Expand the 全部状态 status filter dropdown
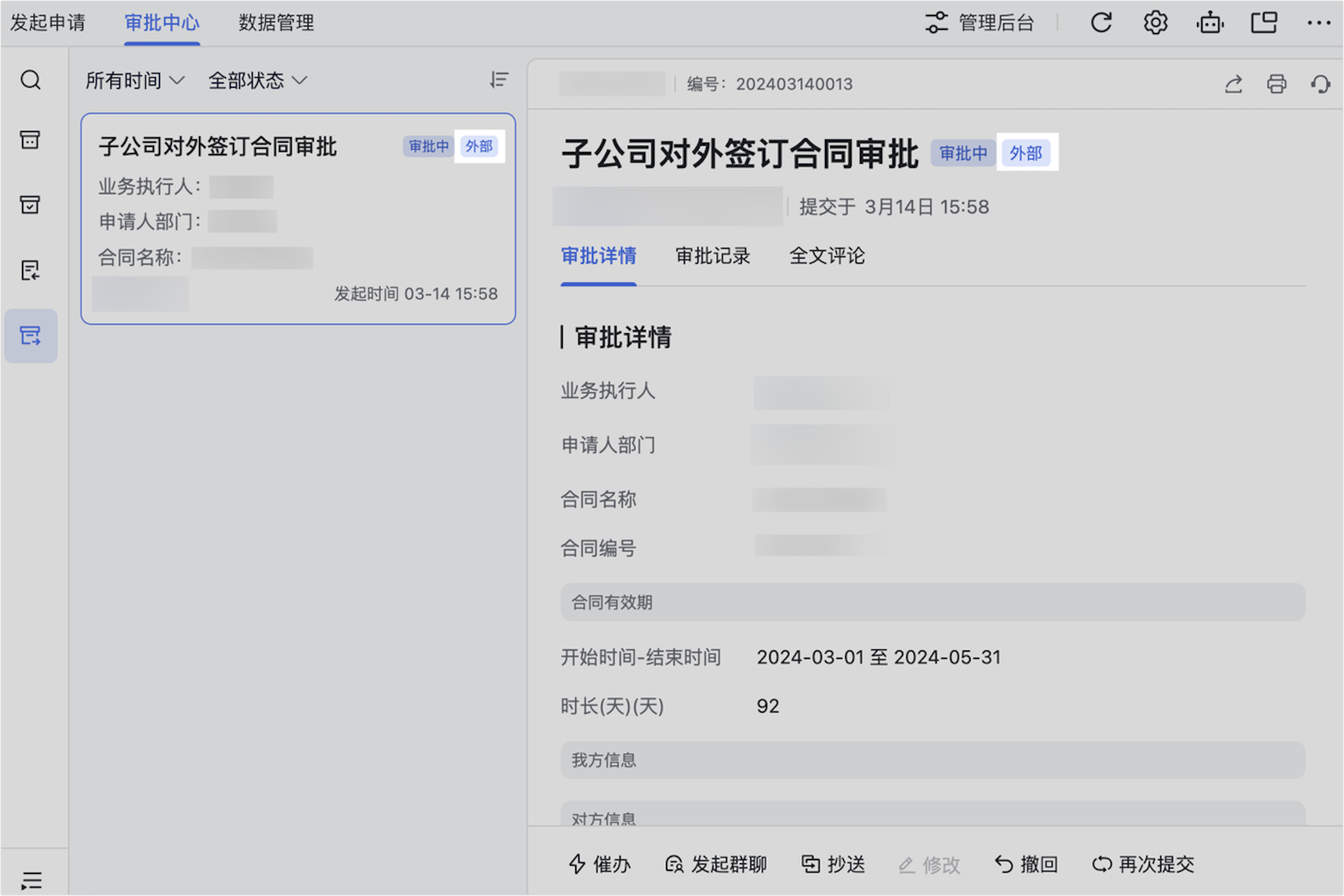This screenshot has height=896, width=1344. (257, 80)
